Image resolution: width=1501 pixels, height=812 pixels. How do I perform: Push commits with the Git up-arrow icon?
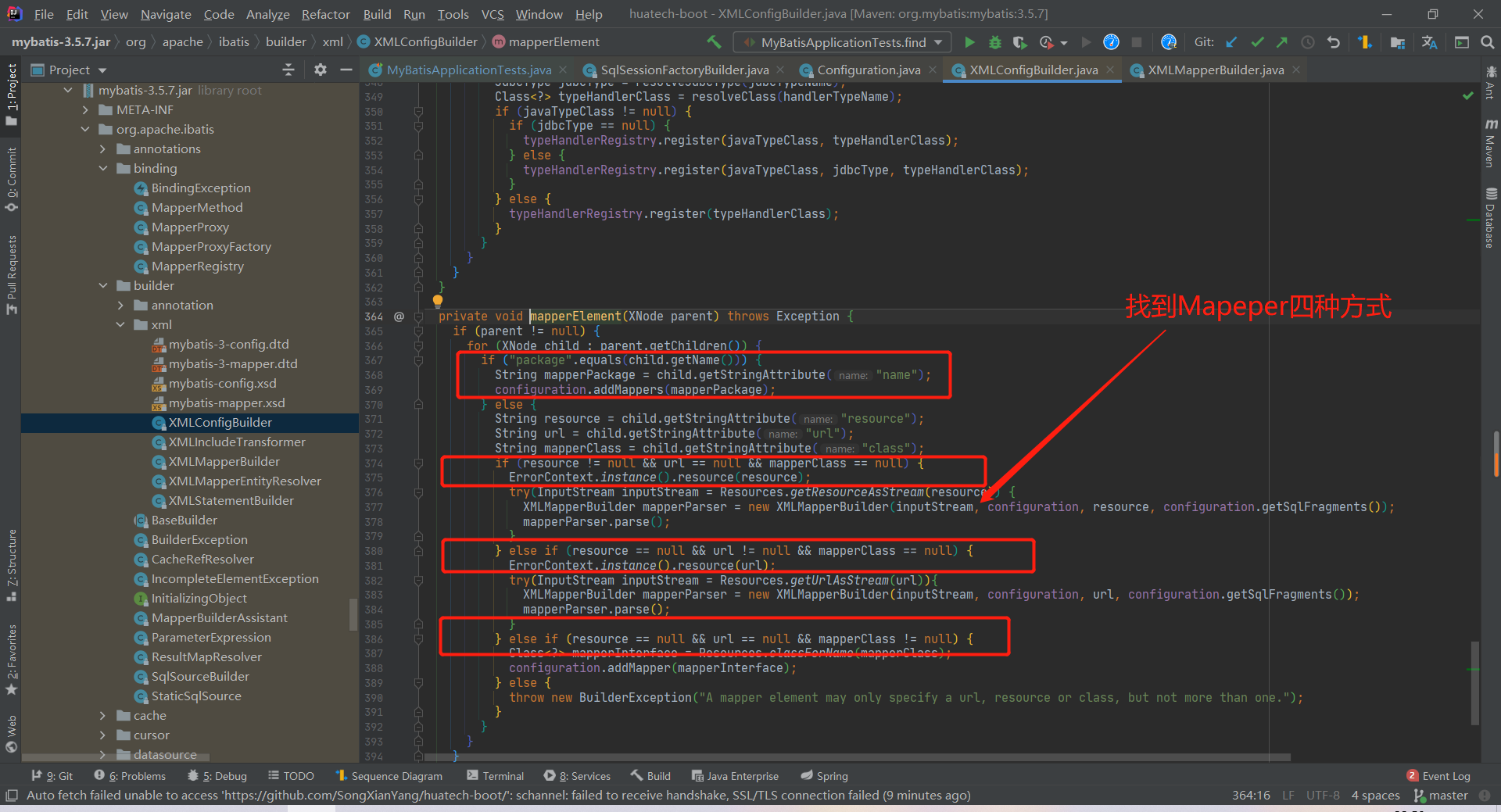coord(1282,42)
